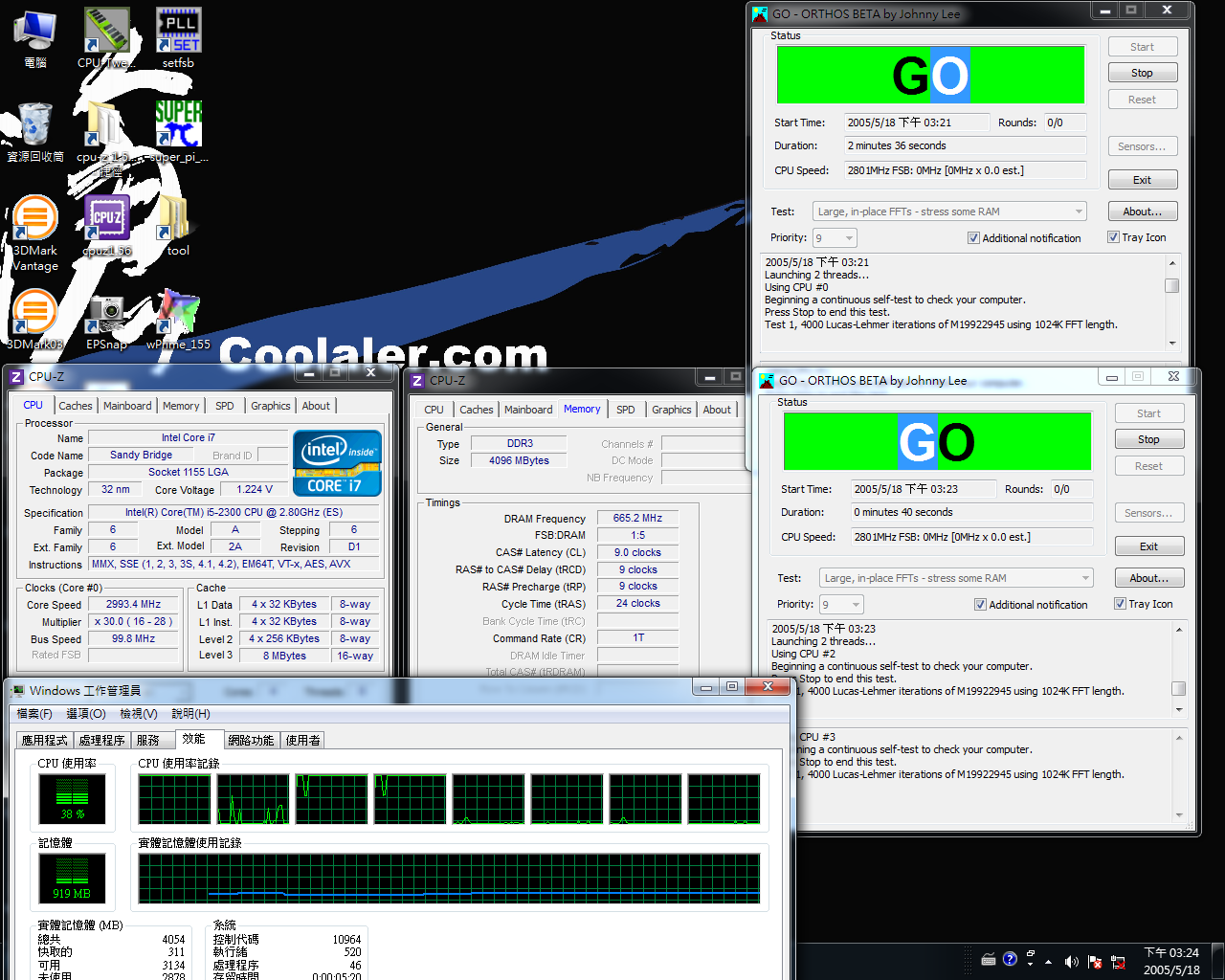Launch the EPSnap camera shortcut

pyautogui.click(x=106, y=322)
